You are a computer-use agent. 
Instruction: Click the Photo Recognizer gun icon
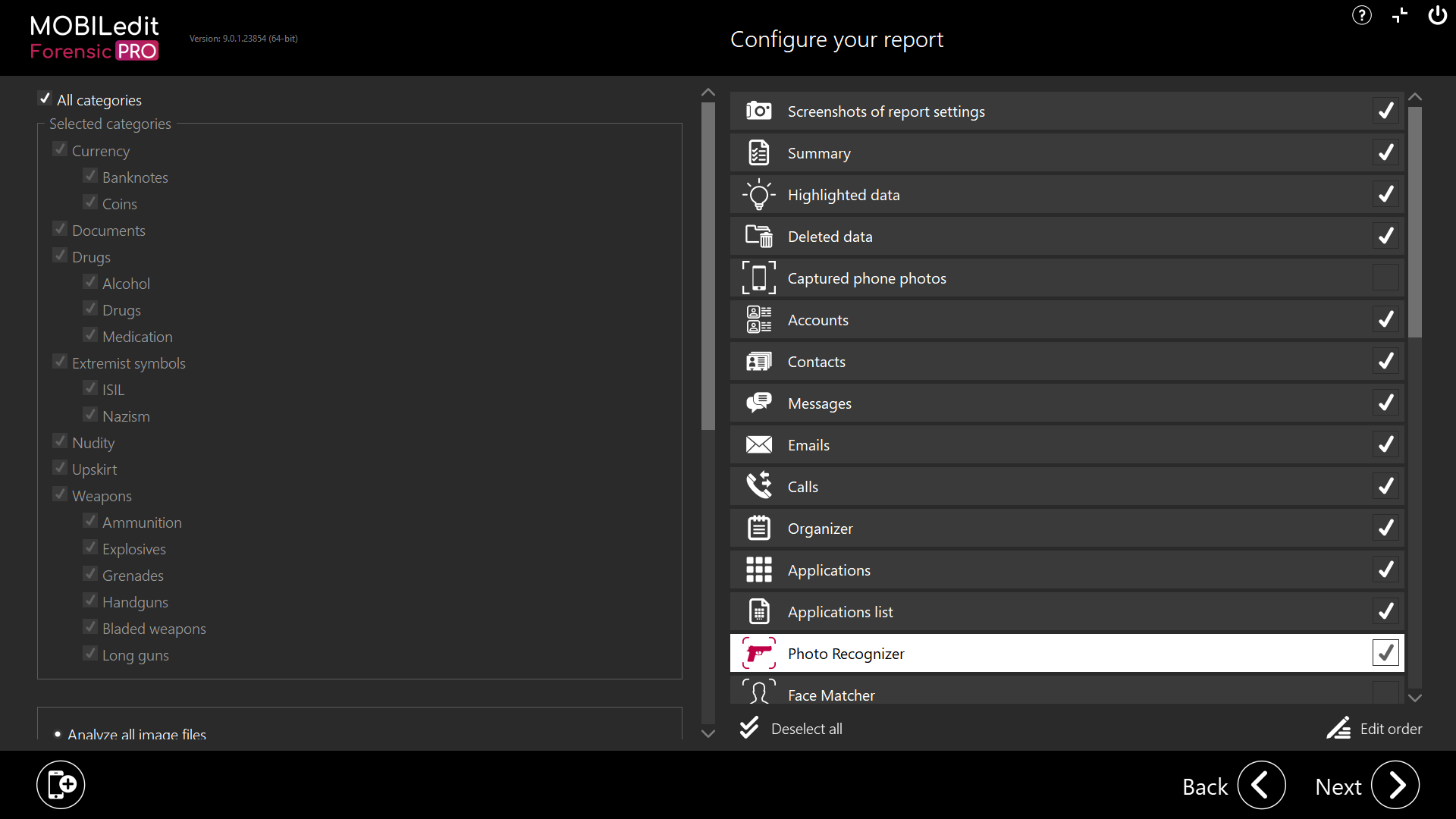pos(758,653)
